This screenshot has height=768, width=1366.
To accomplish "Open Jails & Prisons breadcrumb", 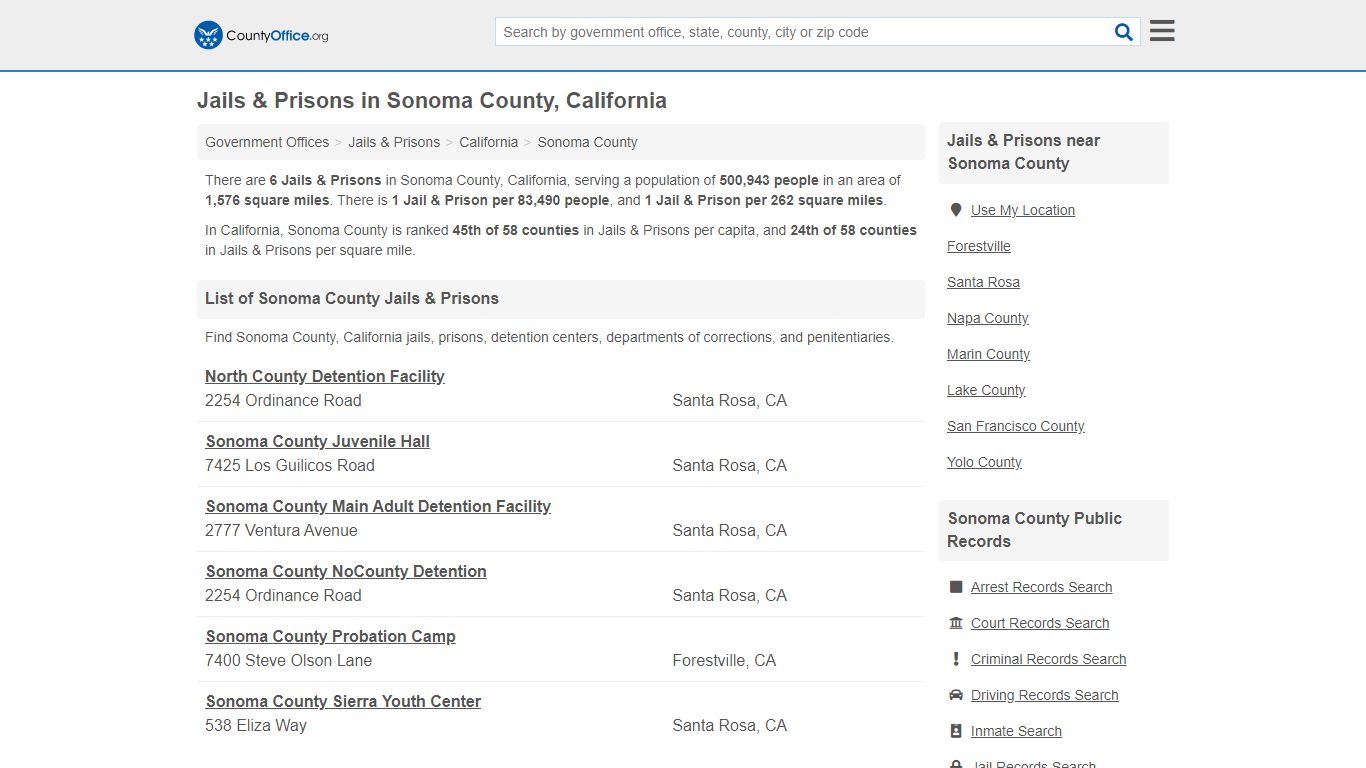I will tap(394, 142).
